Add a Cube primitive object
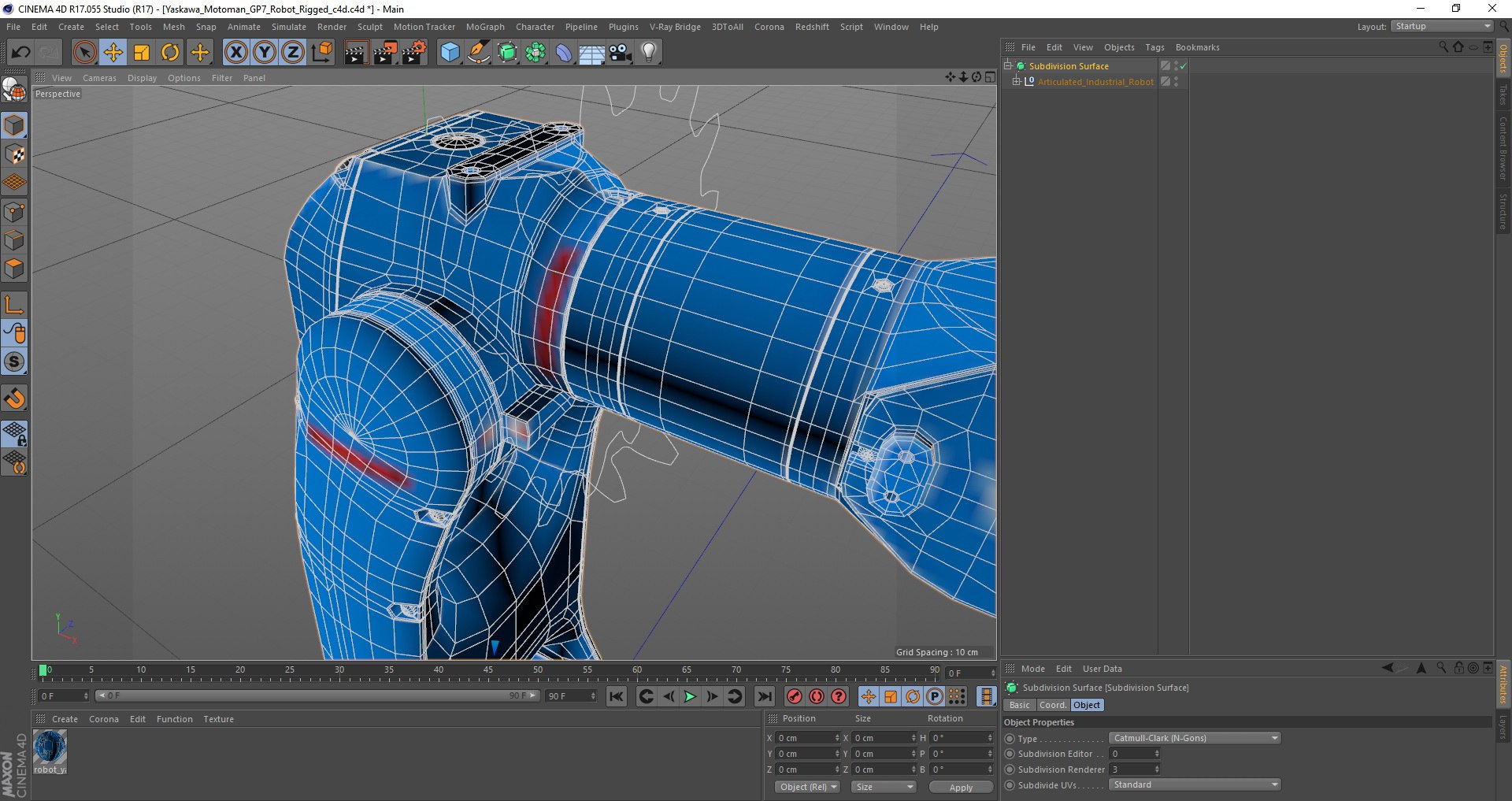The image size is (1512, 801). (x=450, y=53)
